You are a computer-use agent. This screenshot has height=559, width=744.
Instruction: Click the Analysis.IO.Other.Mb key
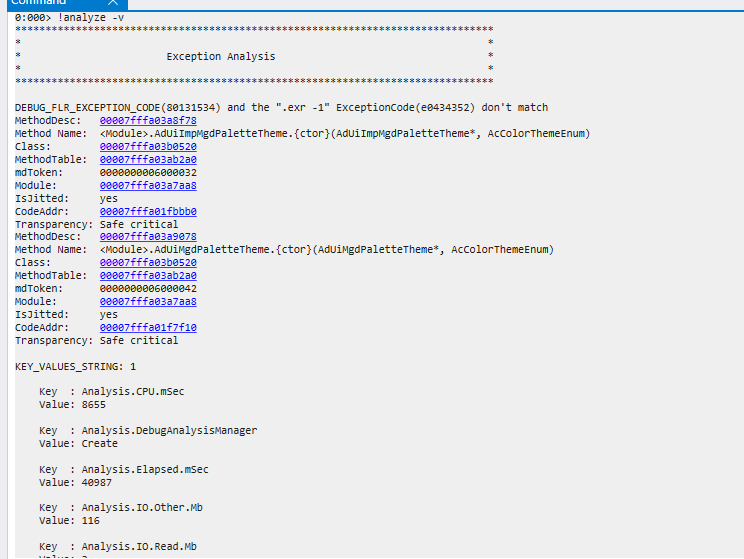142,508
